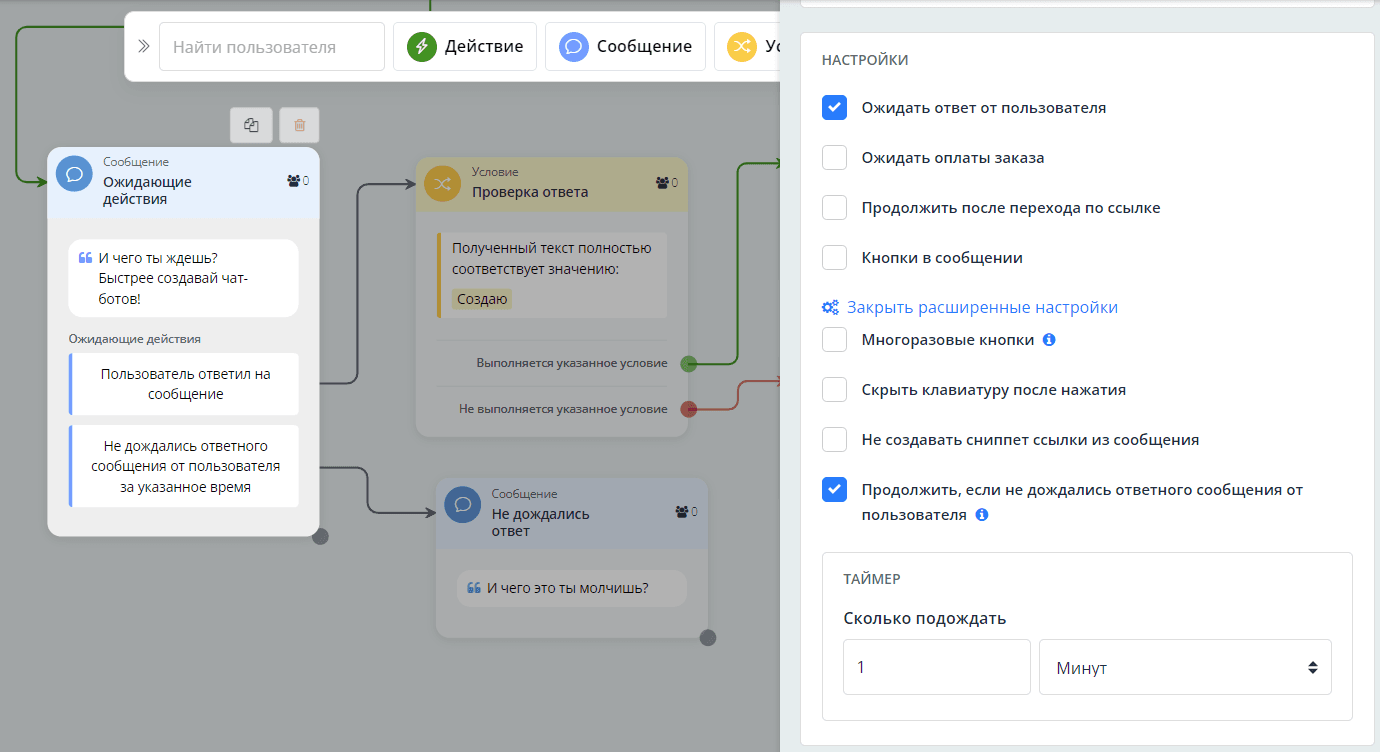Add a Действие block from toolbar

[x=464, y=47]
